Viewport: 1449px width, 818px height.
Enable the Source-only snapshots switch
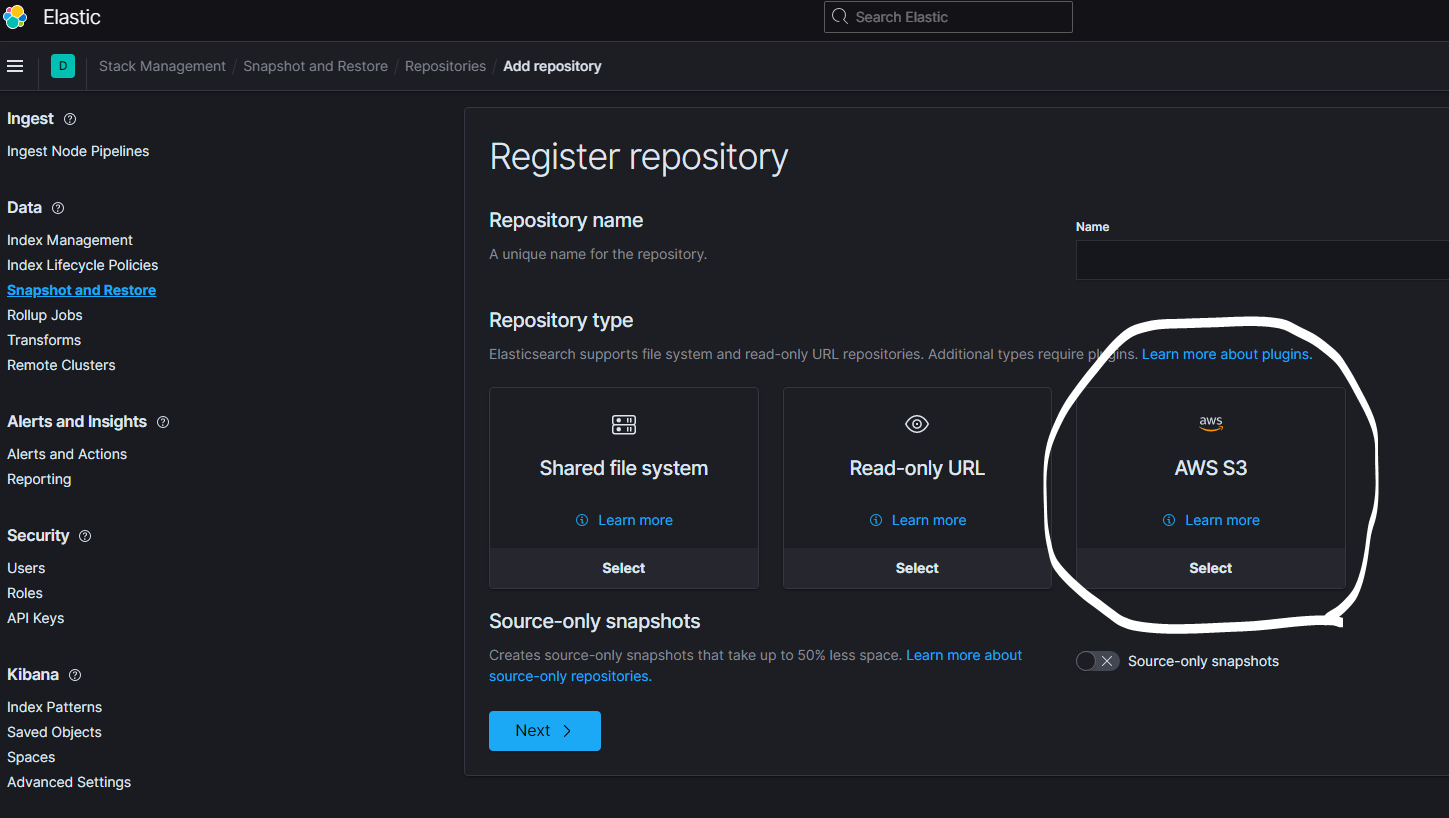[1097, 661]
